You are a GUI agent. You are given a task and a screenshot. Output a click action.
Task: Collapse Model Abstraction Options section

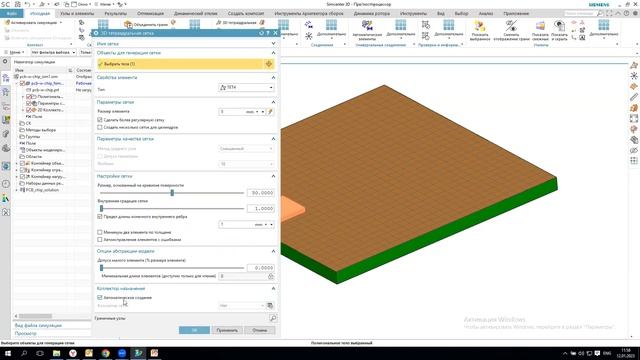[x=273, y=251]
